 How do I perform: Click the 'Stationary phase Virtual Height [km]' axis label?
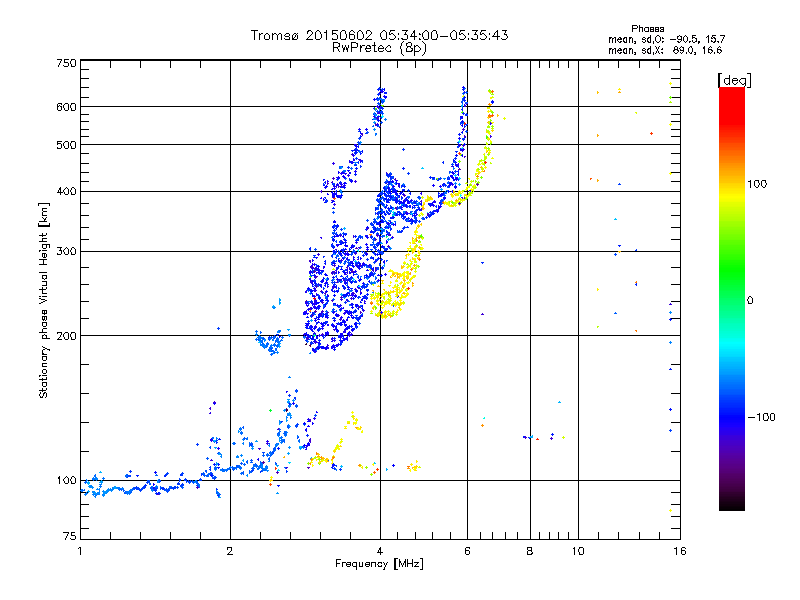click(44, 300)
